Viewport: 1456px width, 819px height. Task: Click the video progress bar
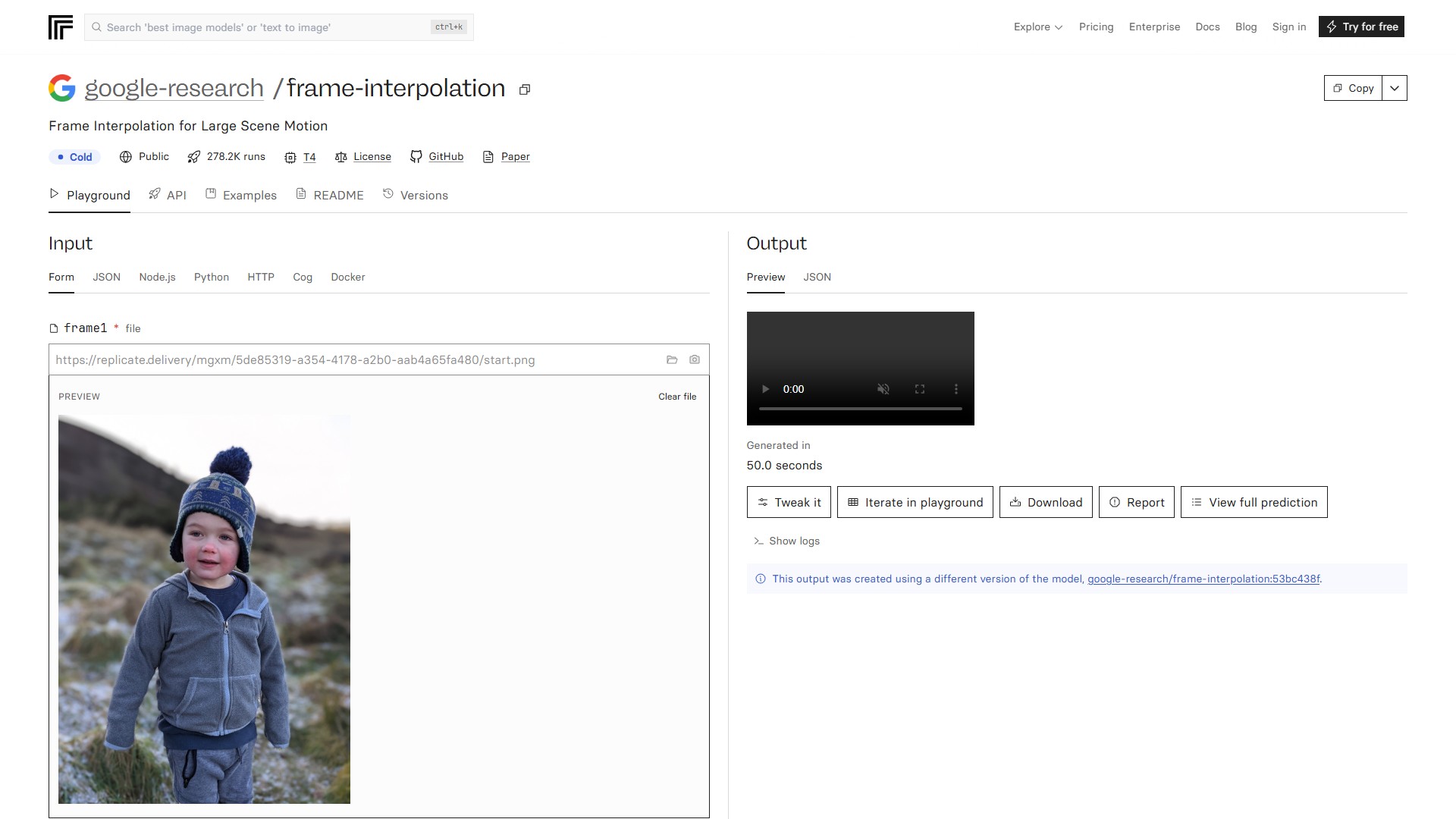pyautogui.click(x=860, y=409)
